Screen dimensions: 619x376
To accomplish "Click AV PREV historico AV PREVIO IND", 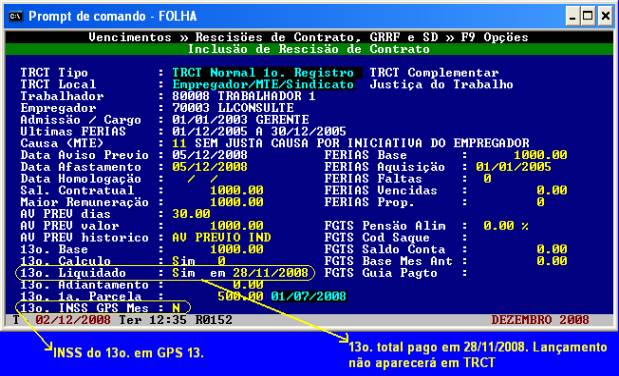I will coord(221,237).
